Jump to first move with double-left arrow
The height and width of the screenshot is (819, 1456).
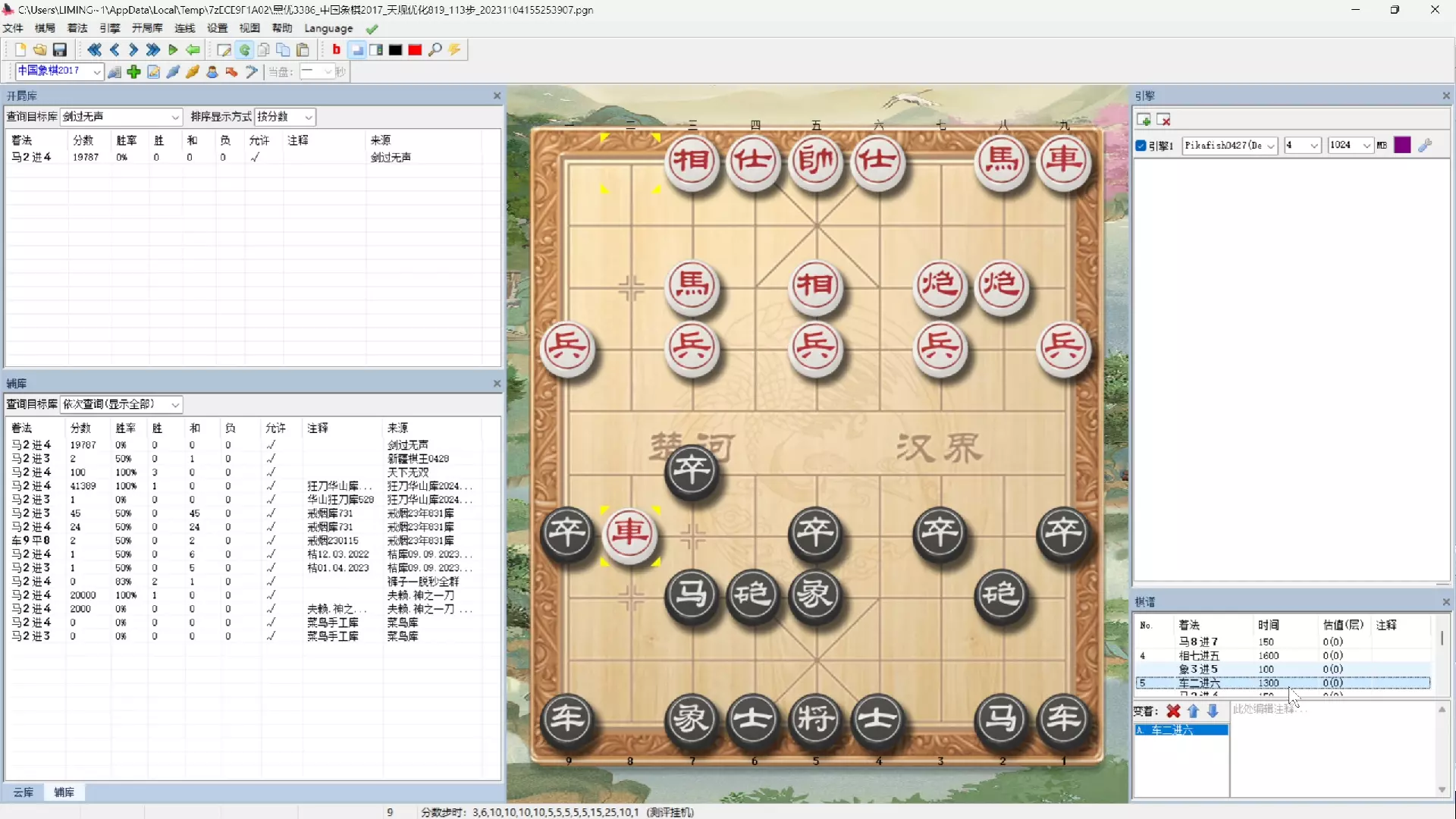94,50
